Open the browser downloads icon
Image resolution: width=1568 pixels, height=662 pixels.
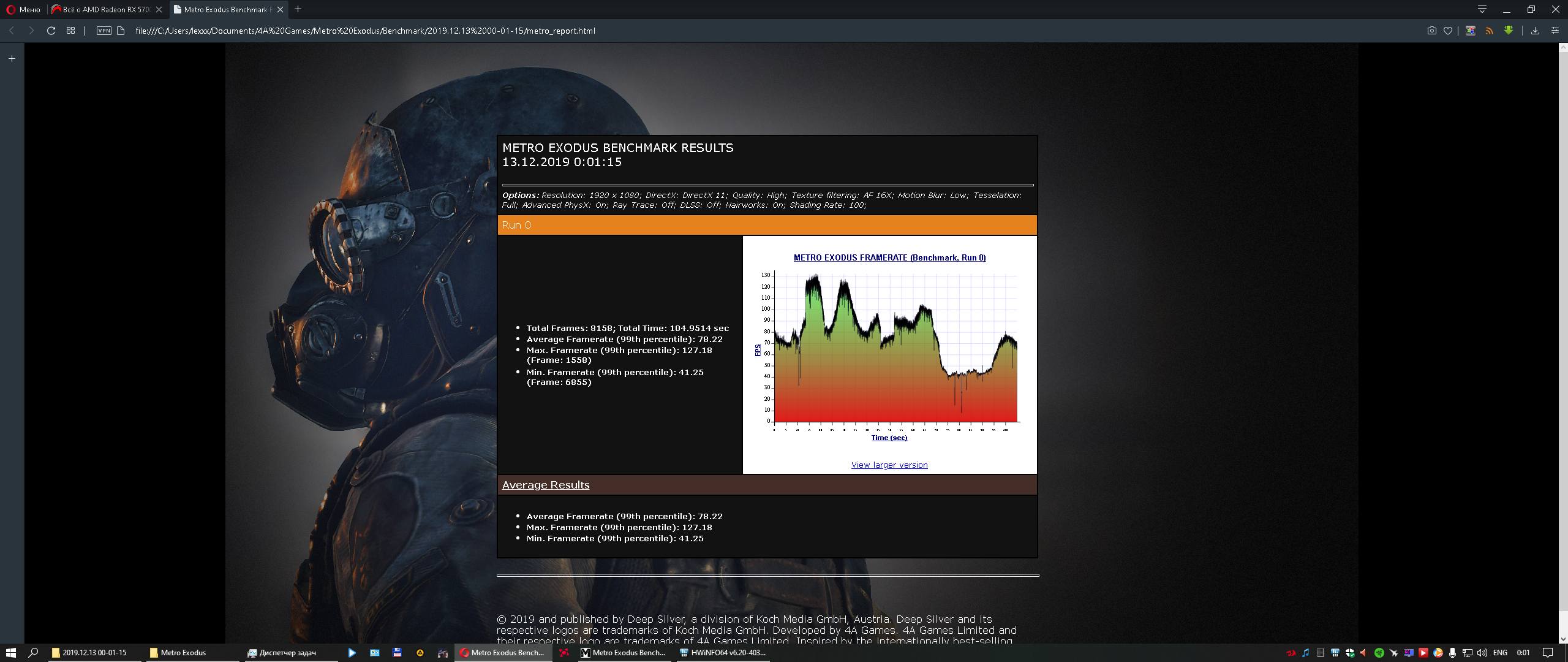[1535, 31]
